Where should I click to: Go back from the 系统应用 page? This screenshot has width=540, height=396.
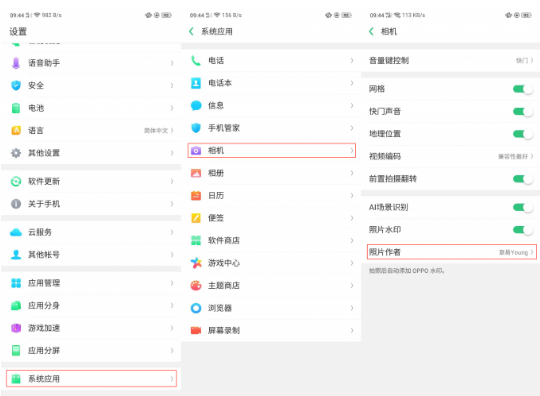(x=191, y=31)
